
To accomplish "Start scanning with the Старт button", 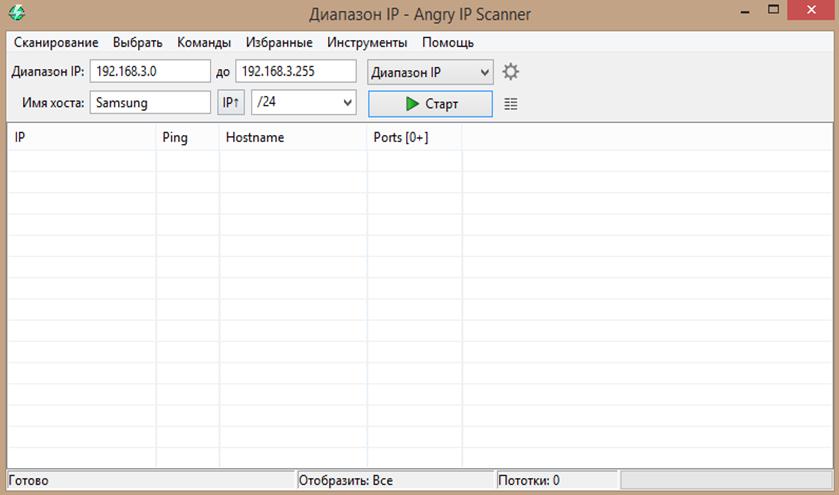I will tap(430, 104).
